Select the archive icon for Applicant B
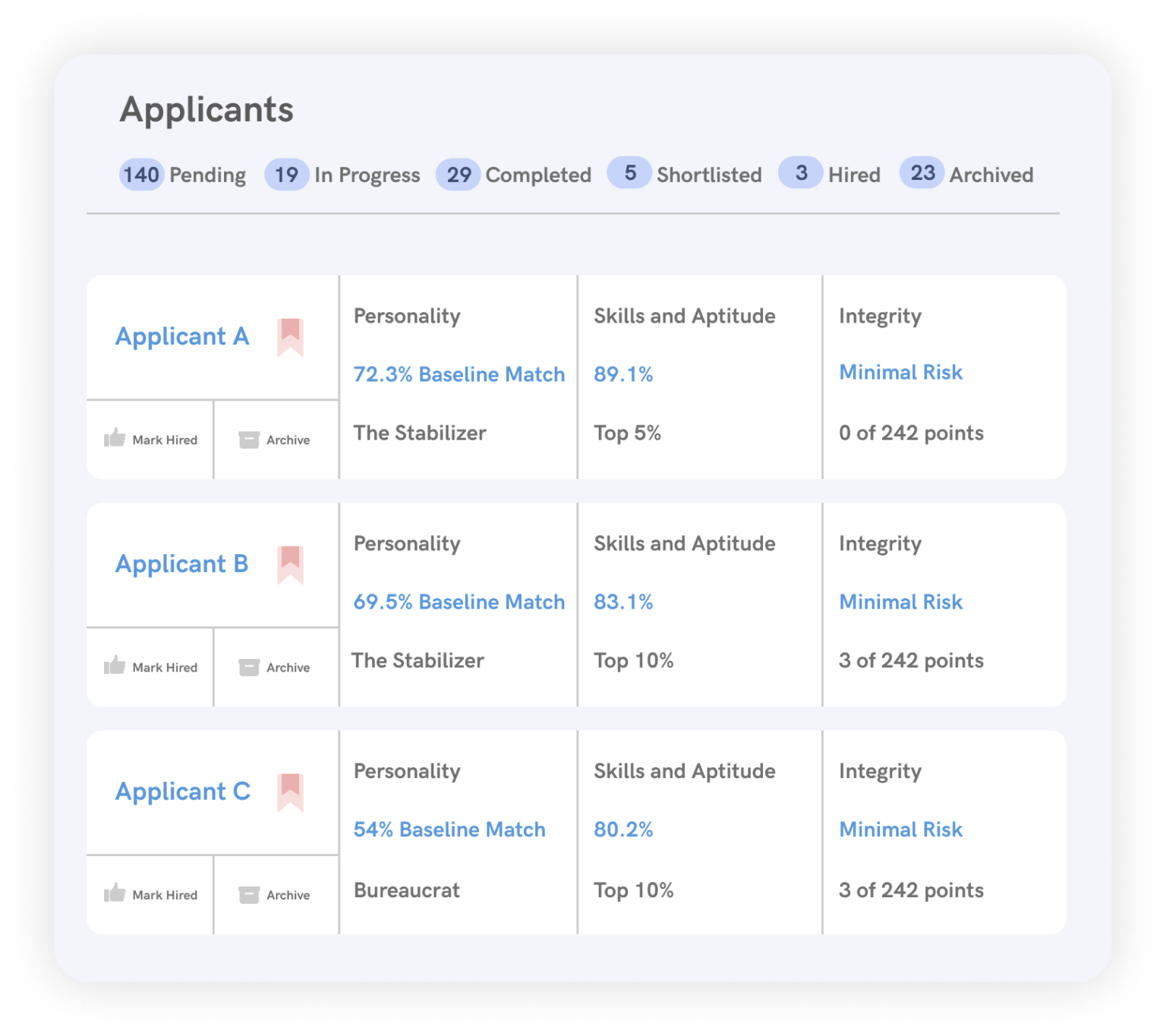This screenshot has width=1166, height=1036. click(248, 666)
